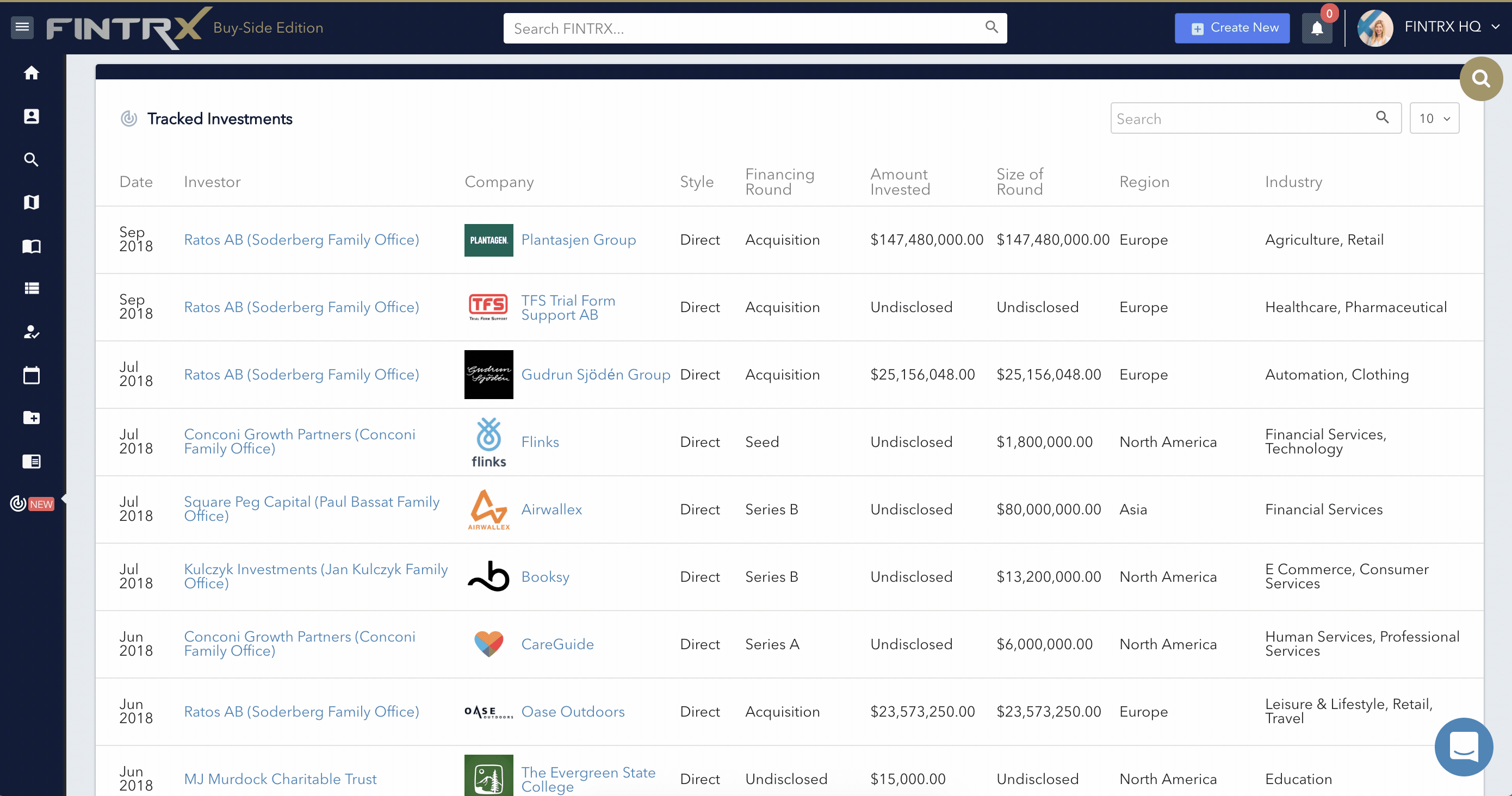This screenshot has height=796, width=1512.
Task: Click the TFS Trial Form Support logo
Action: (x=488, y=307)
